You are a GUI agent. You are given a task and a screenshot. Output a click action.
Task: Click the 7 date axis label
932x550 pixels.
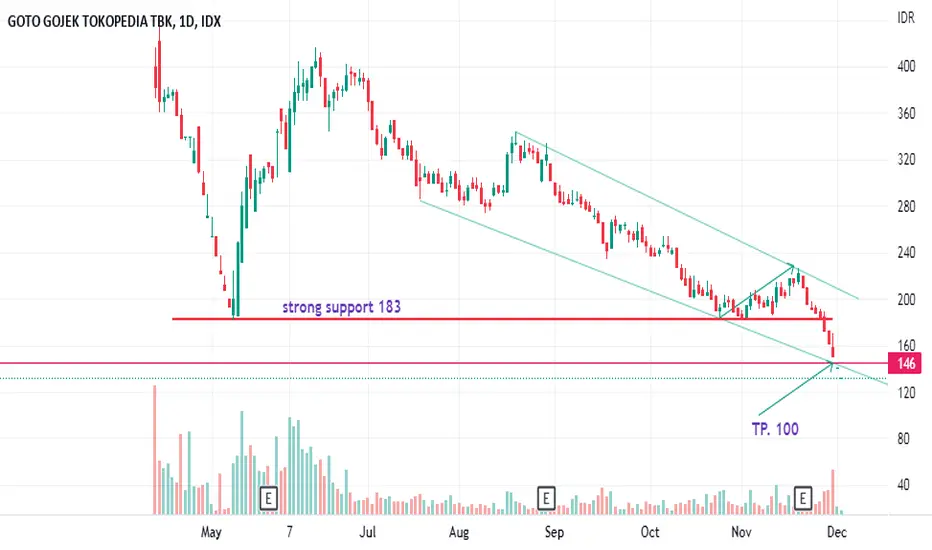[x=289, y=532]
